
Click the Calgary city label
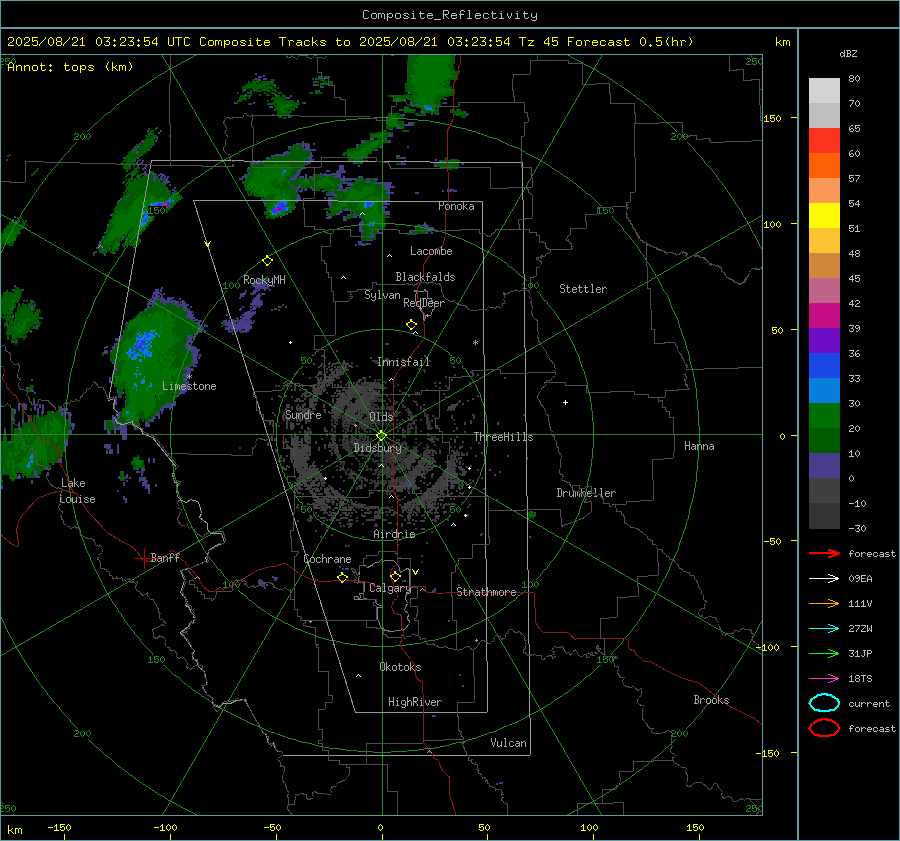point(390,588)
